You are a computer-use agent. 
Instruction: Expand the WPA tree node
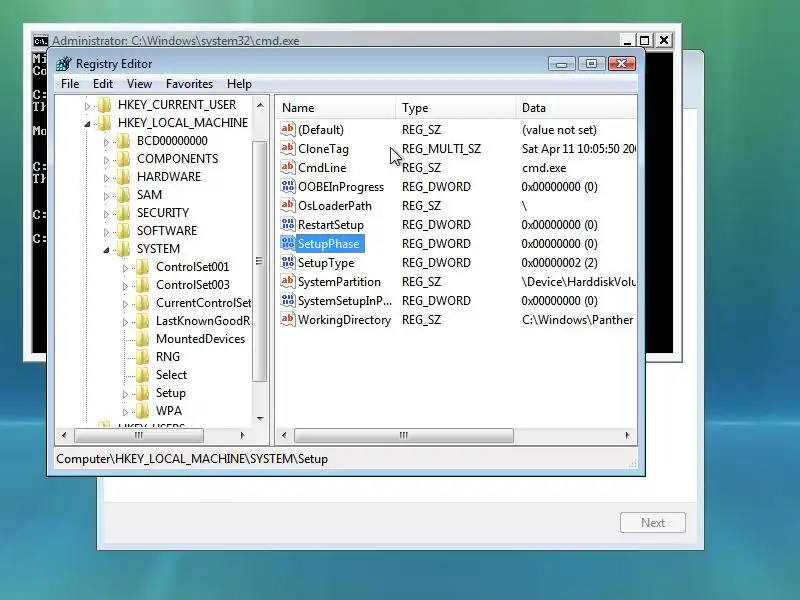(126, 412)
